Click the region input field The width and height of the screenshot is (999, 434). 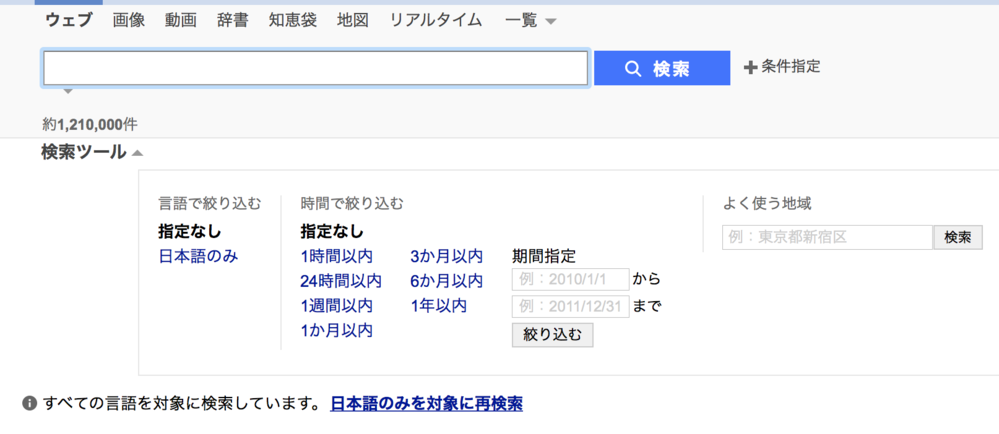[x=826, y=237]
